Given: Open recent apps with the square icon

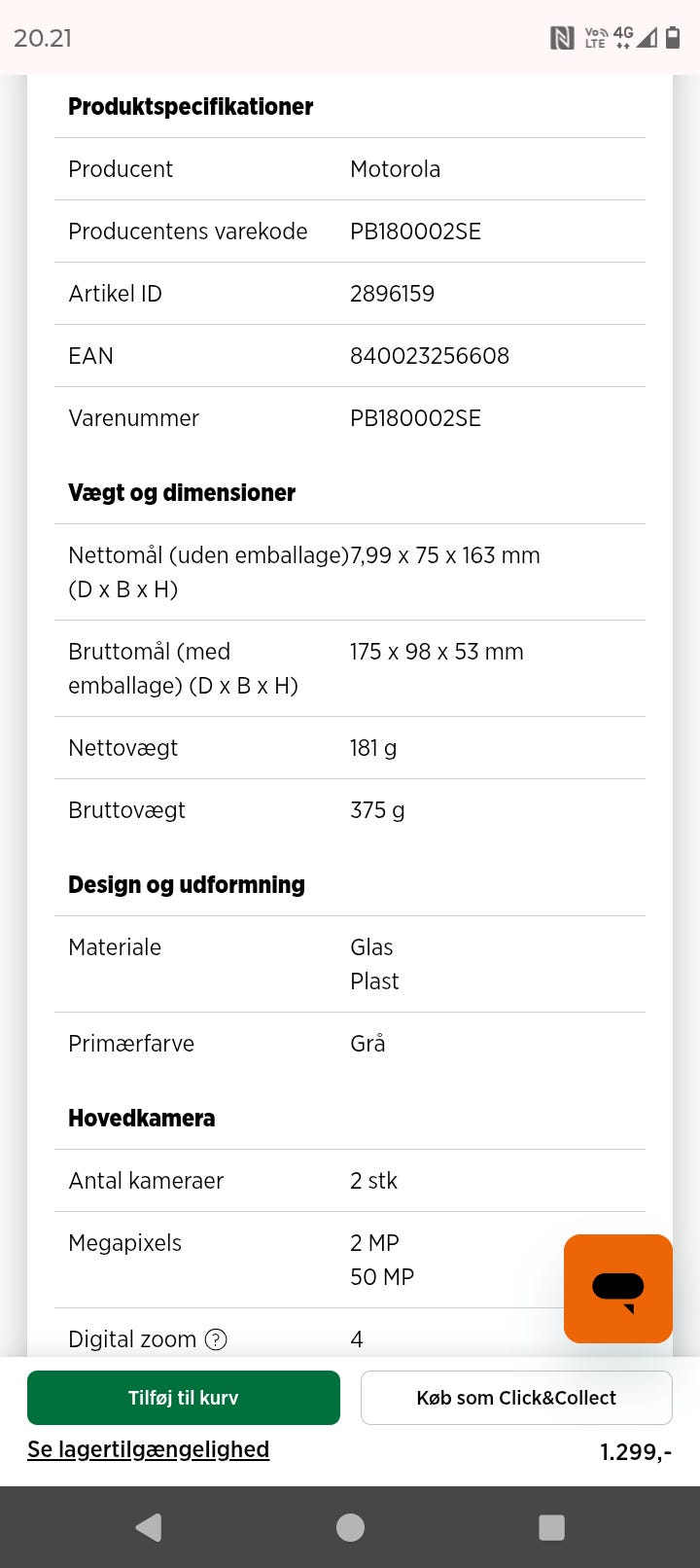Looking at the screenshot, I should click(x=551, y=1527).
